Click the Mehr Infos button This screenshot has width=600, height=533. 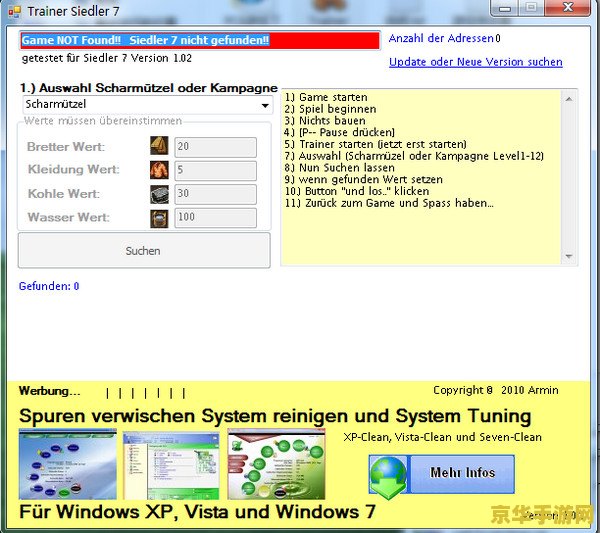(462, 473)
